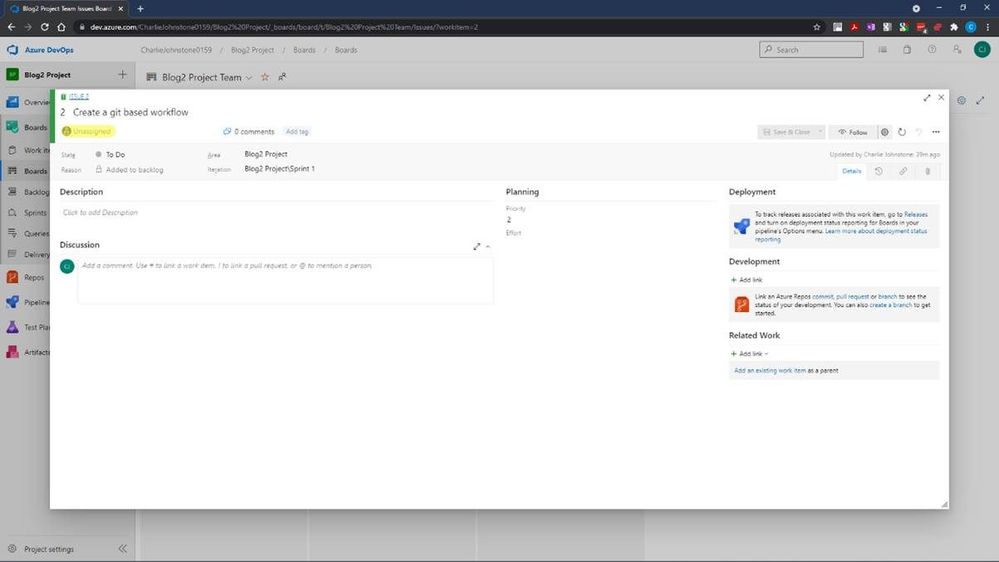Open Backlogs in the sidebar
This screenshot has width=999, height=562.
tap(28, 192)
